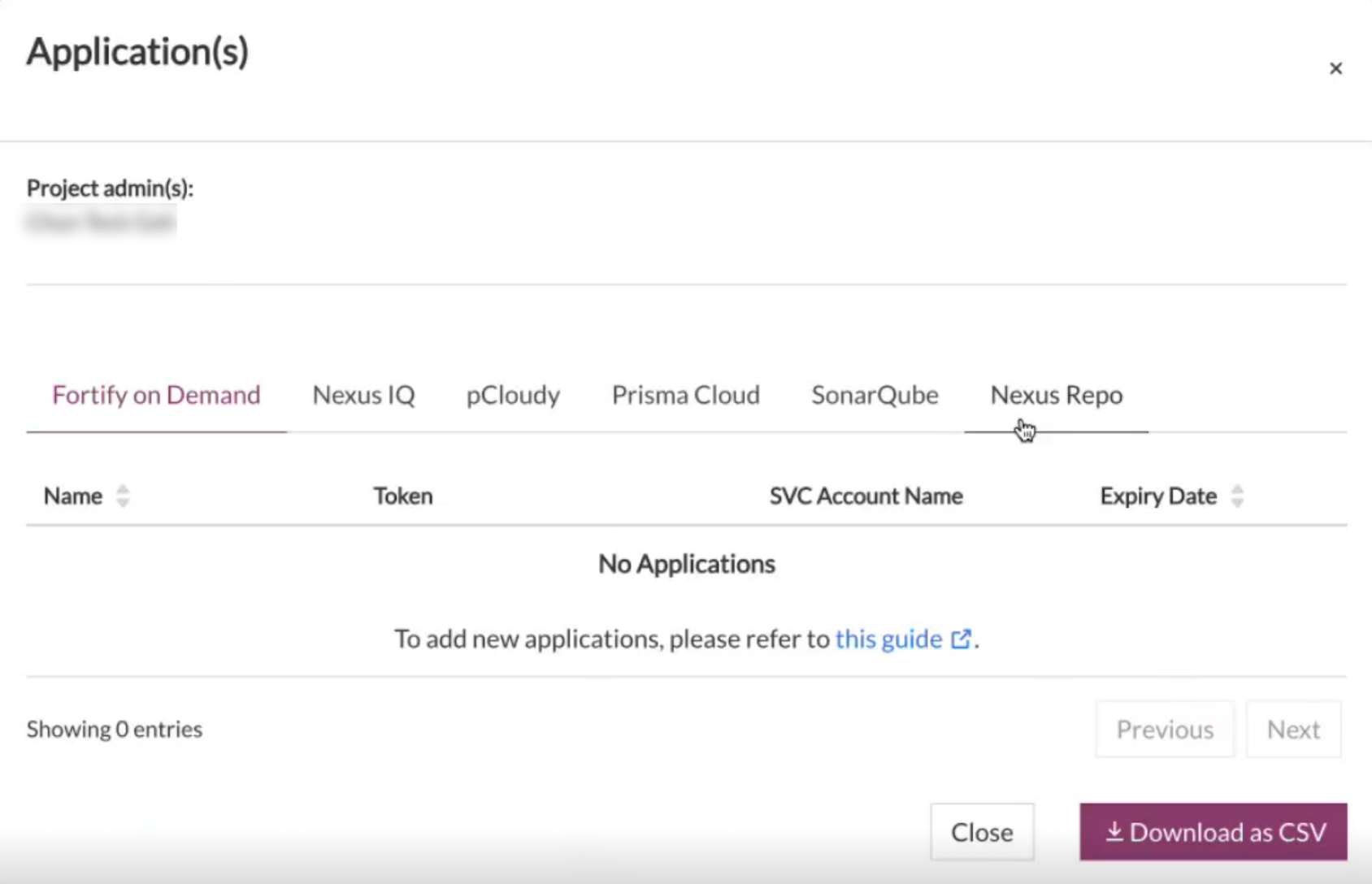1372x884 pixels.
Task: Click the Application(s) dialog title
Action: point(137,52)
